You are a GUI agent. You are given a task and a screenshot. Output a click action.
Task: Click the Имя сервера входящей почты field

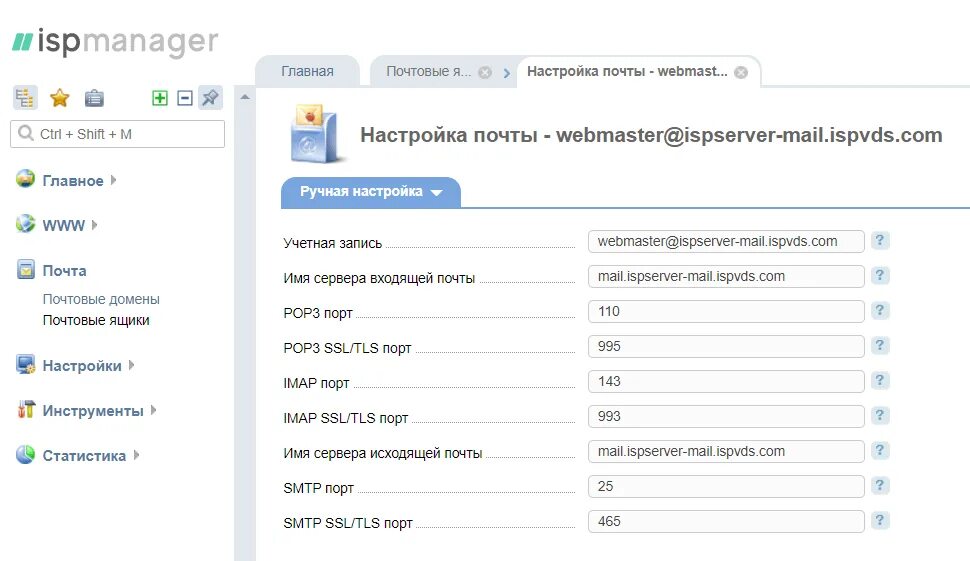(x=726, y=276)
